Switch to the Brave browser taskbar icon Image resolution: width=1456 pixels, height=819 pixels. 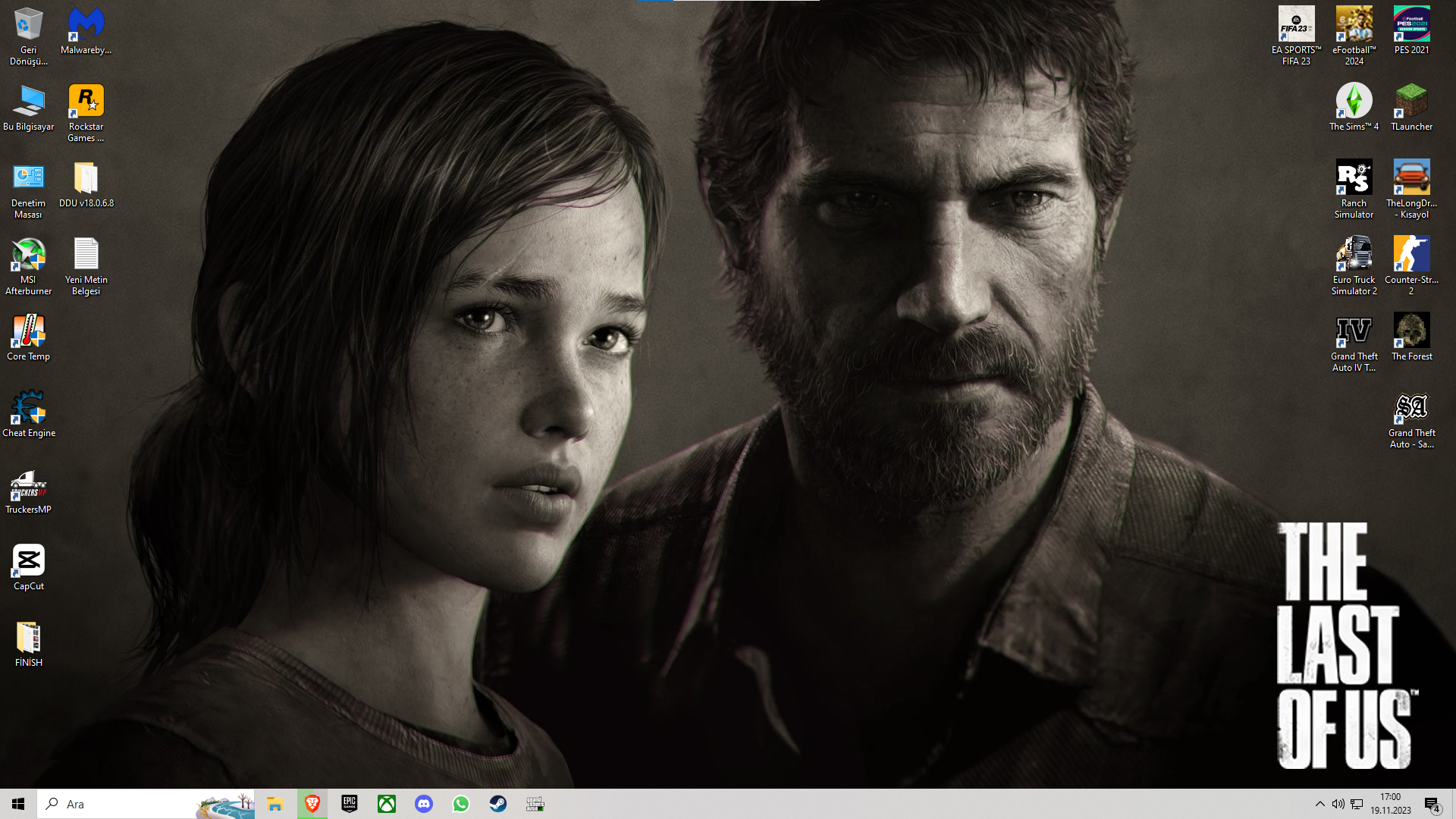(312, 804)
